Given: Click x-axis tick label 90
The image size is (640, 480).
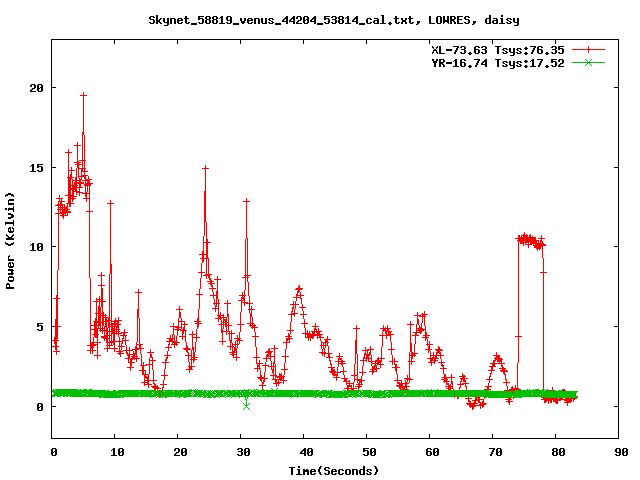Looking at the screenshot, I should click(621, 452).
